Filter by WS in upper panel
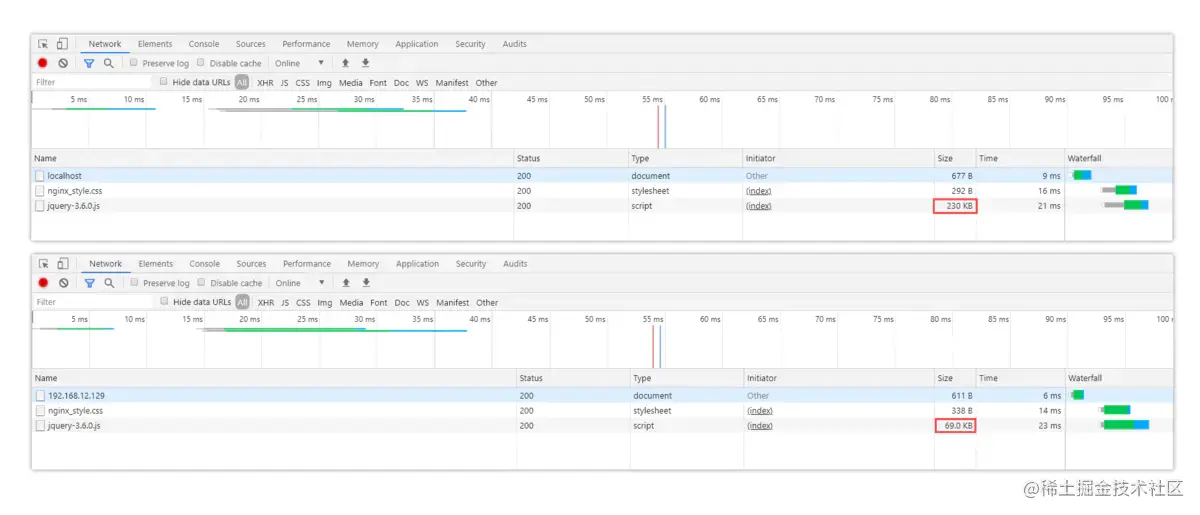The image size is (1200, 515). click(x=422, y=83)
